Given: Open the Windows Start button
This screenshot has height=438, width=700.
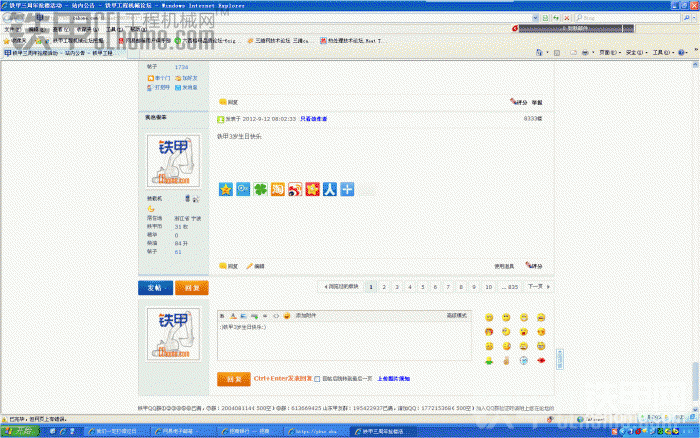Looking at the screenshot, I should [17, 430].
